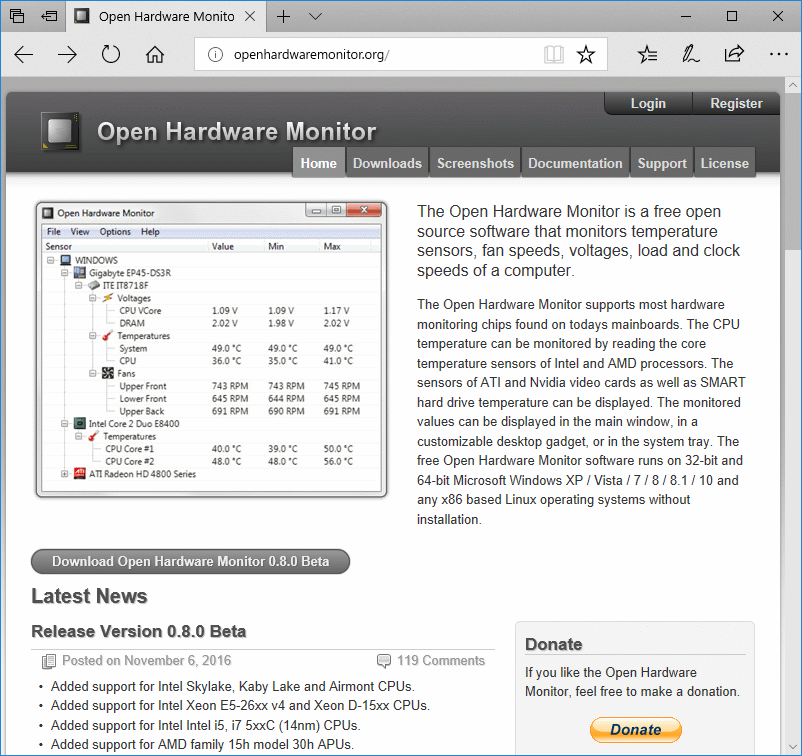Screen dimensions: 802x756
Task: Open the Screenshots navigation tab
Action: (475, 163)
